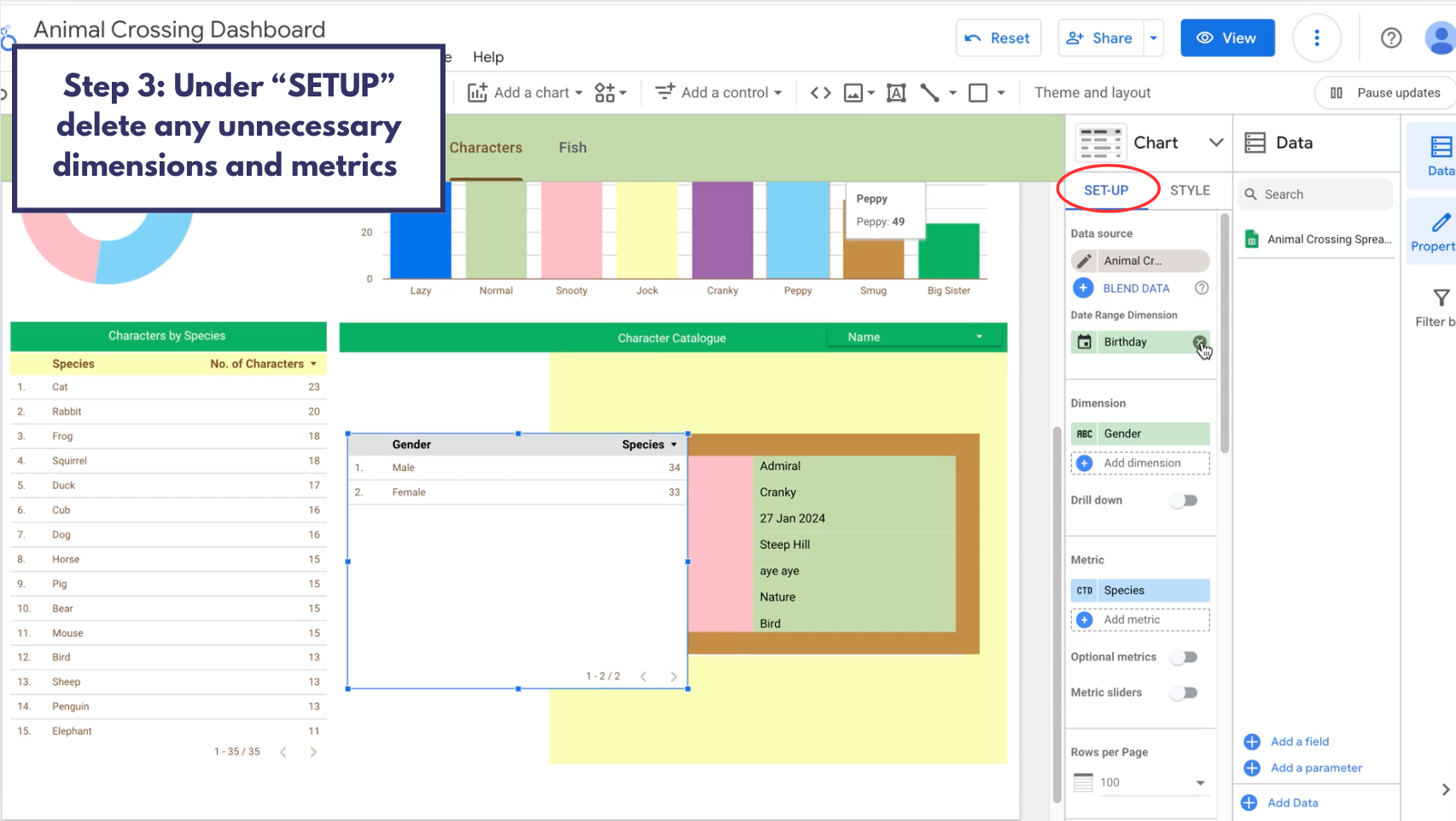
Task: Click the embed URL code icon
Action: pos(820,93)
